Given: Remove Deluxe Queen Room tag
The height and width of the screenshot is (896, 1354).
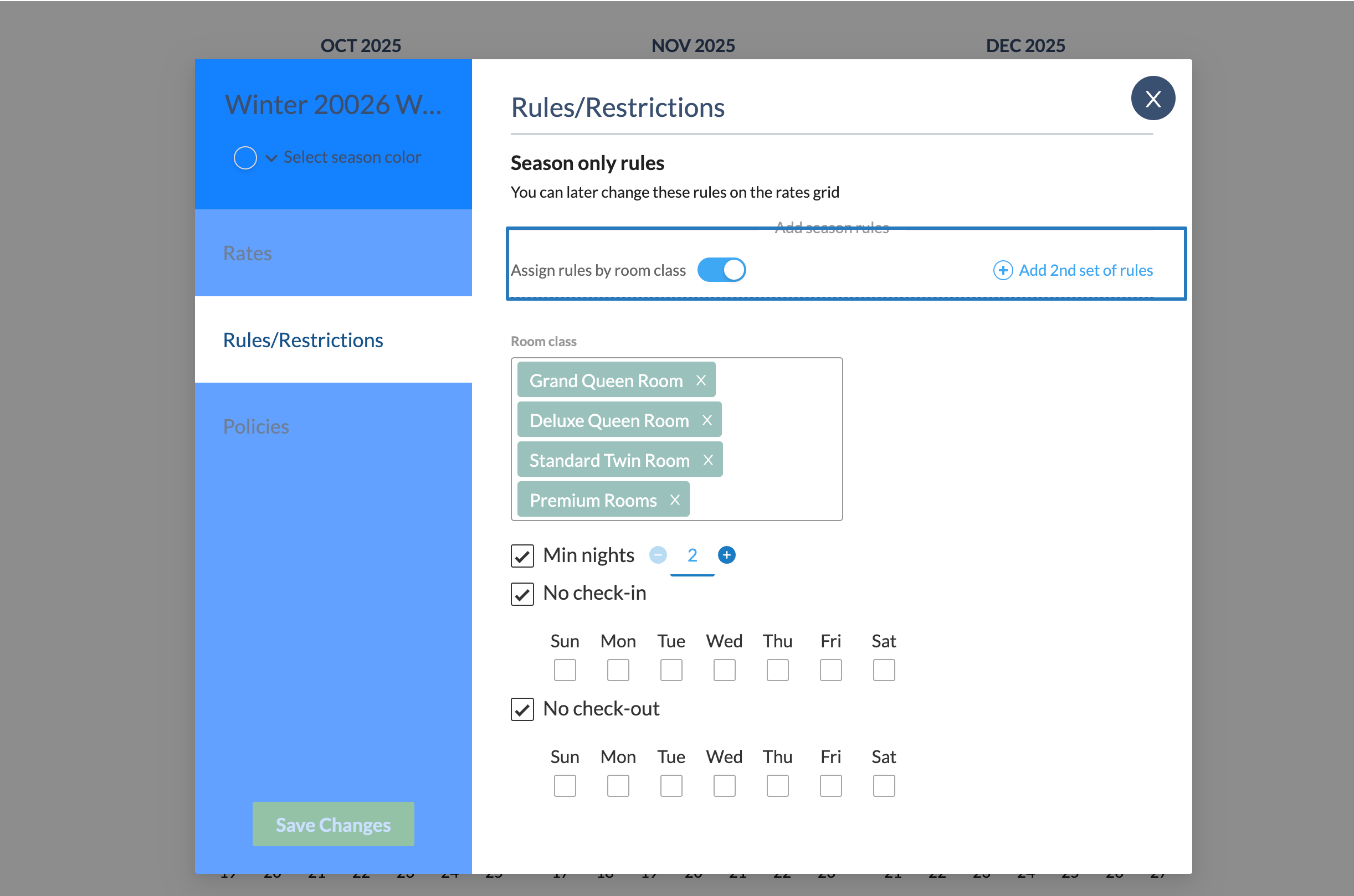Looking at the screenshot, I should [x=707, y=420].
